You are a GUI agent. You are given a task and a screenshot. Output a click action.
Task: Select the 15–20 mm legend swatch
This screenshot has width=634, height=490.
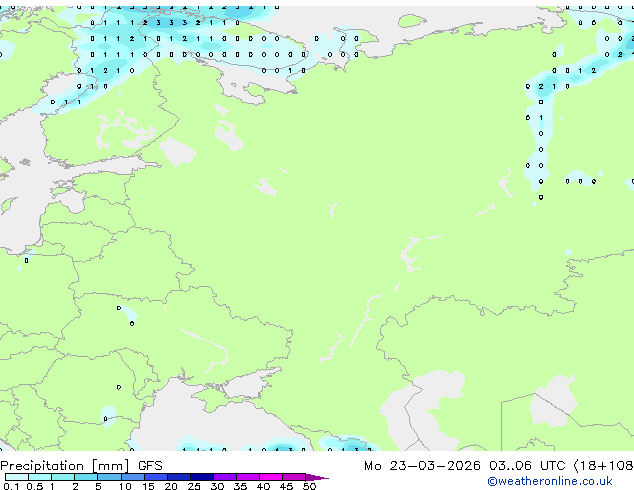[156, 477]
